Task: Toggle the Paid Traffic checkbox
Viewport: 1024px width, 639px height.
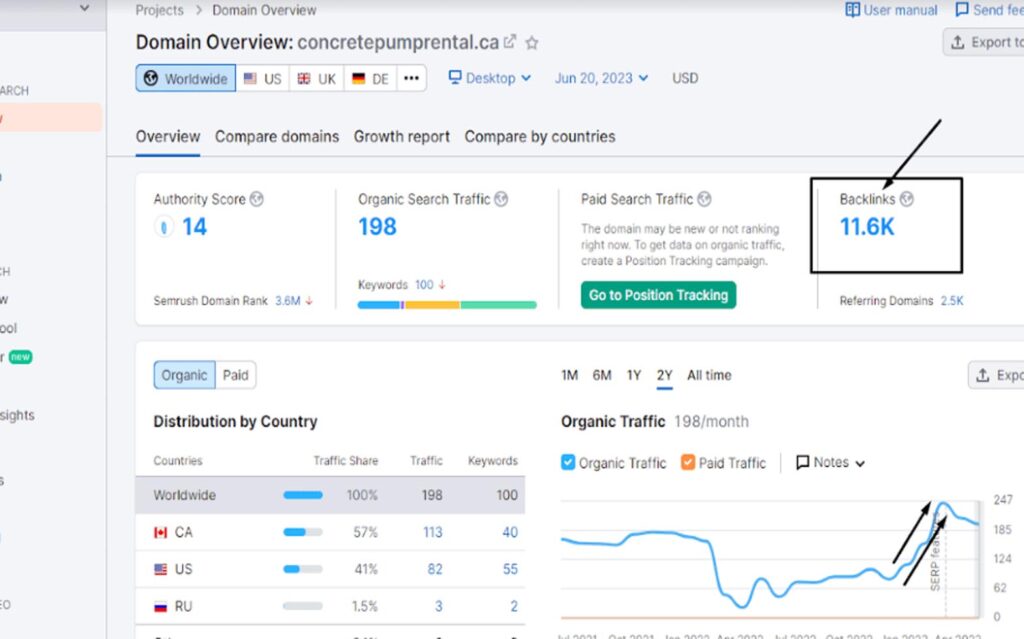Action: click(688, 462)
